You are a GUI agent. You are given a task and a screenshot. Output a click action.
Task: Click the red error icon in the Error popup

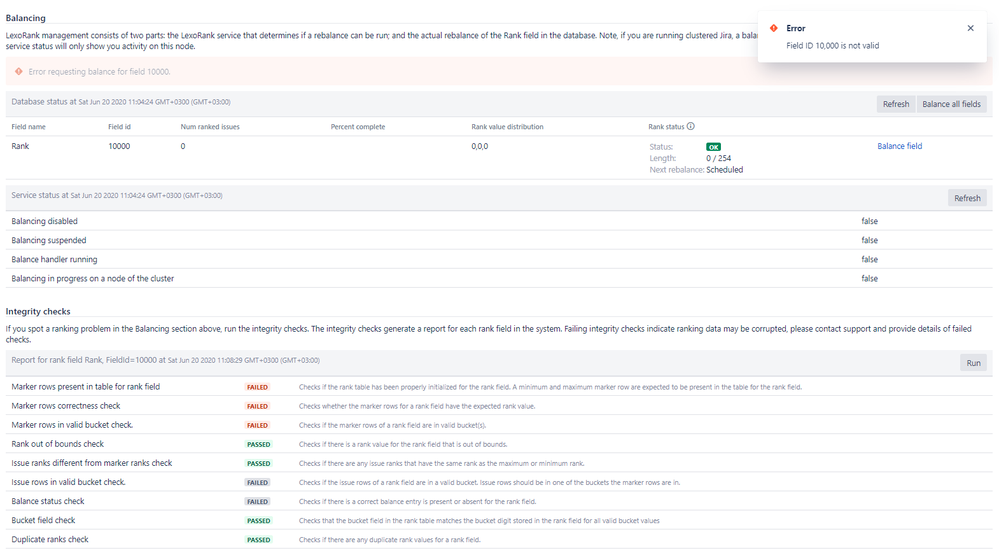click(774, 28)
